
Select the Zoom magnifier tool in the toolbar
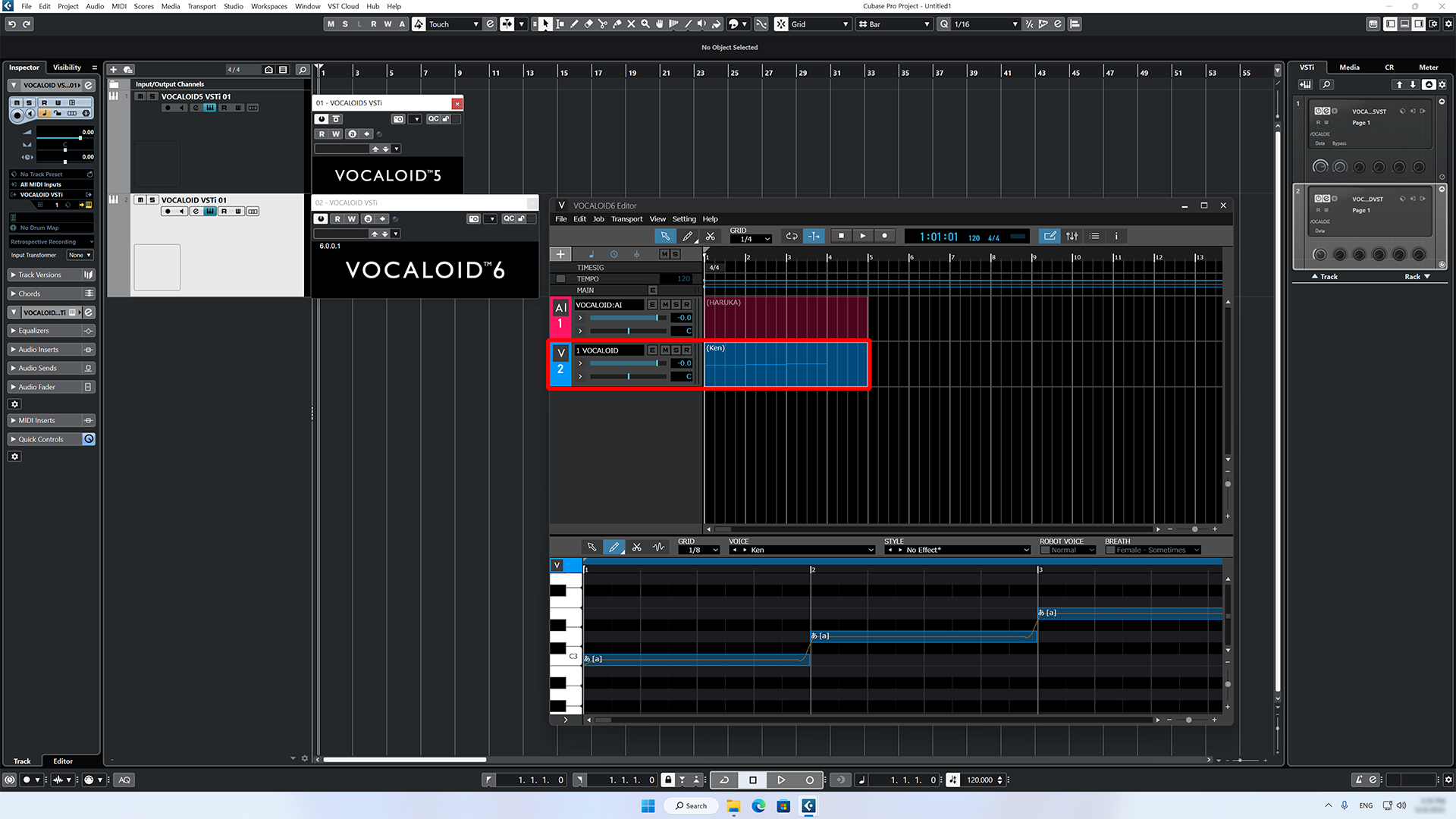[645, 24]
